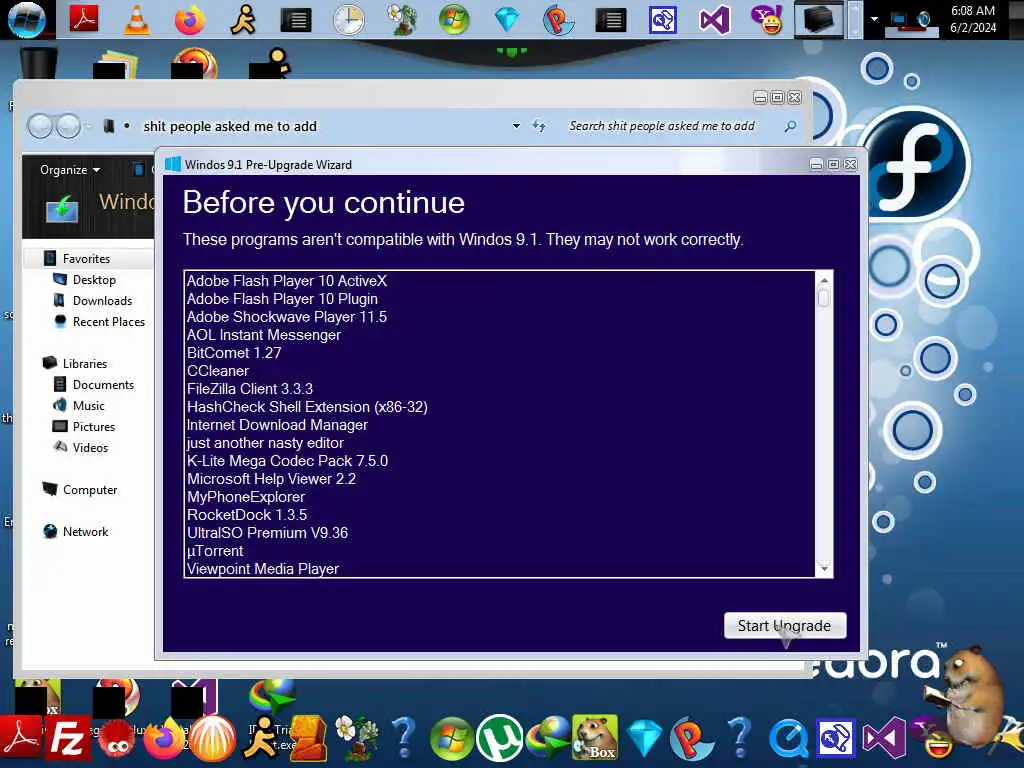Screen dimensions: 1024x768
Task: Go back in the Explorer window
Action: point(40,126)
